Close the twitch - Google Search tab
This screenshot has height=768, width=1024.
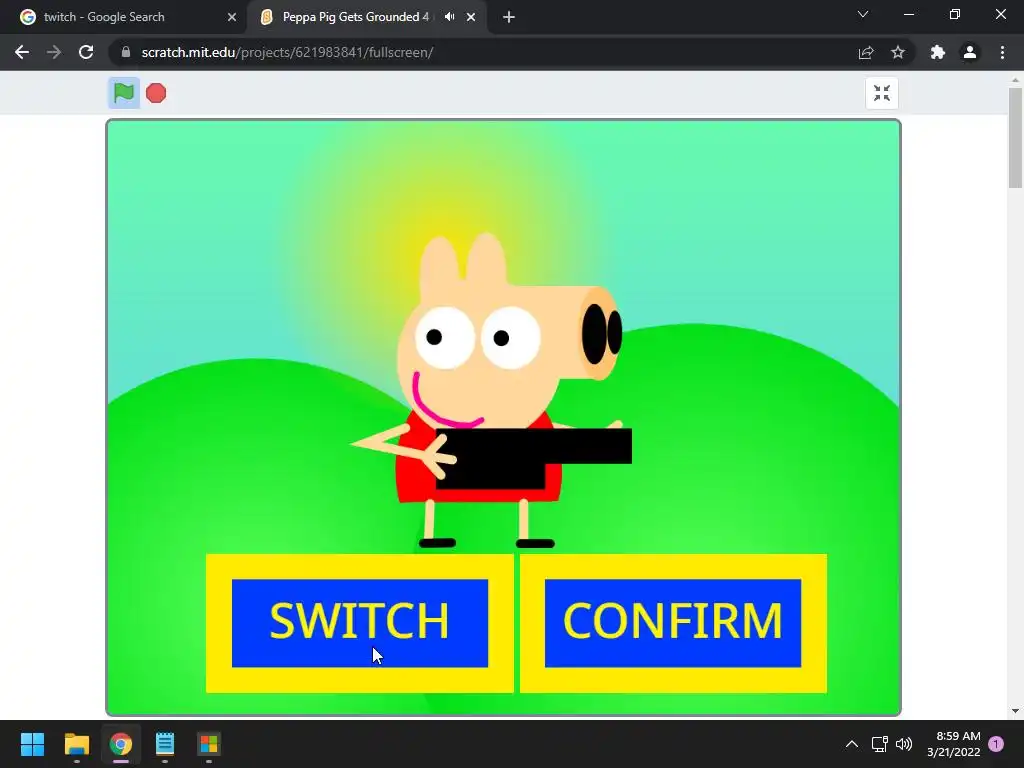(x=232, y=17)
